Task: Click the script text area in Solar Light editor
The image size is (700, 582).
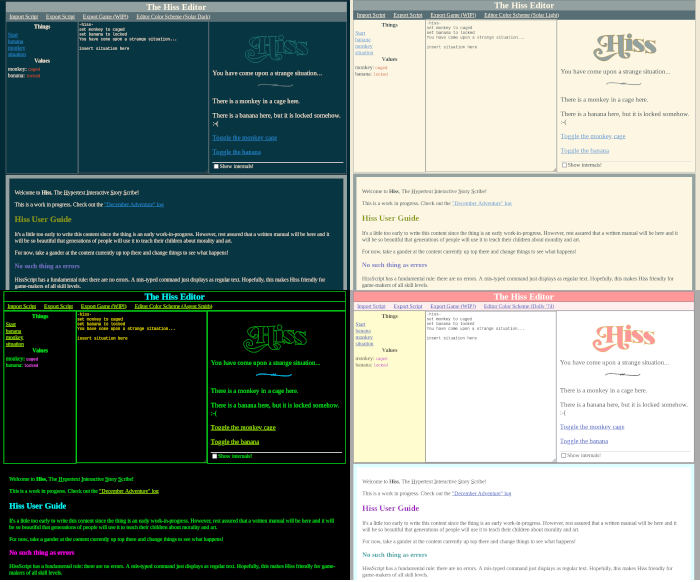Action: [x=491, y=96]
